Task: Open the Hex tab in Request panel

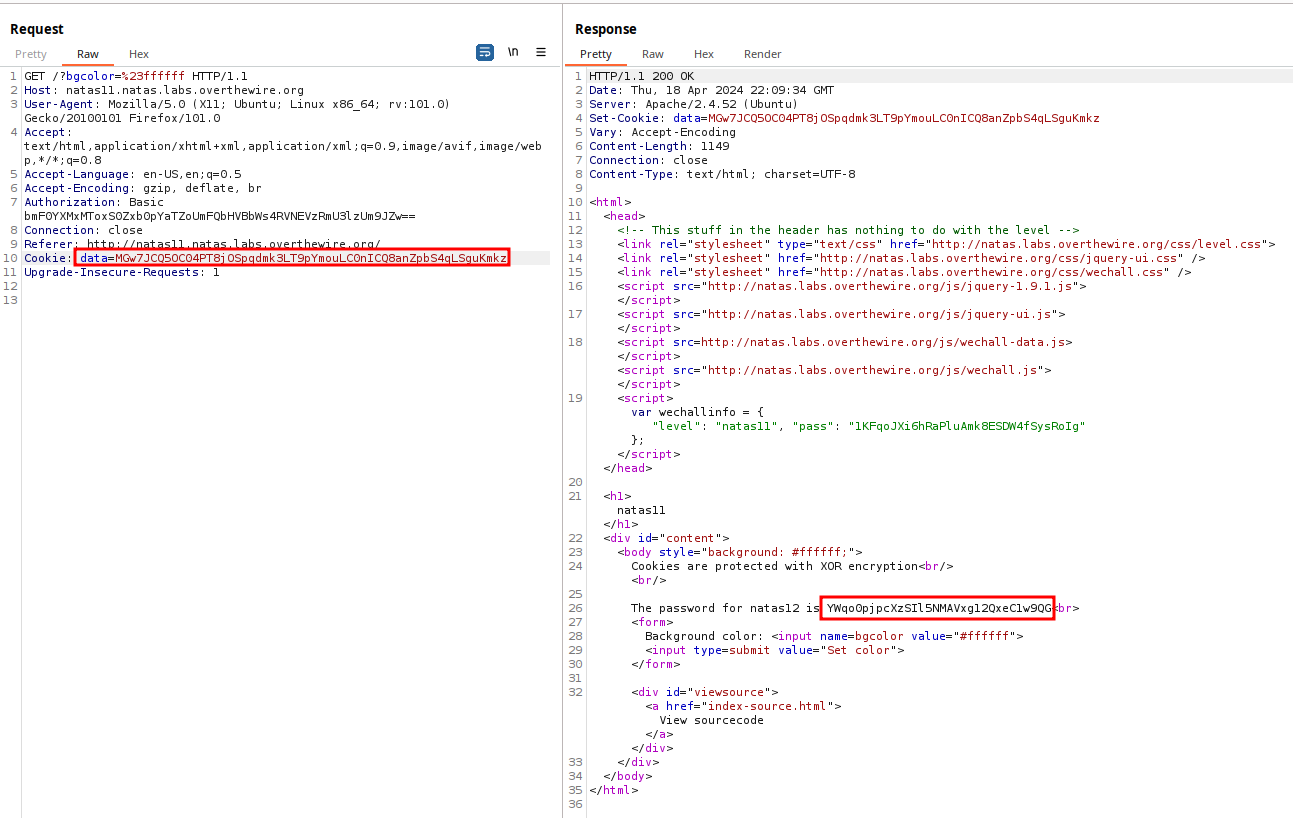Action: 139,54
